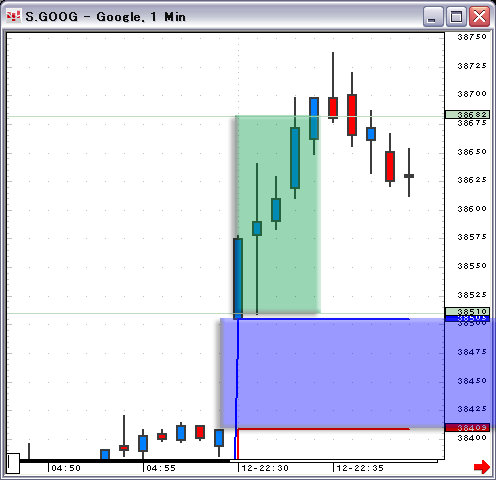This screenshot has width=496, height=480.
Task: Click the 38550 price axis label
Action: click(472, 266)
